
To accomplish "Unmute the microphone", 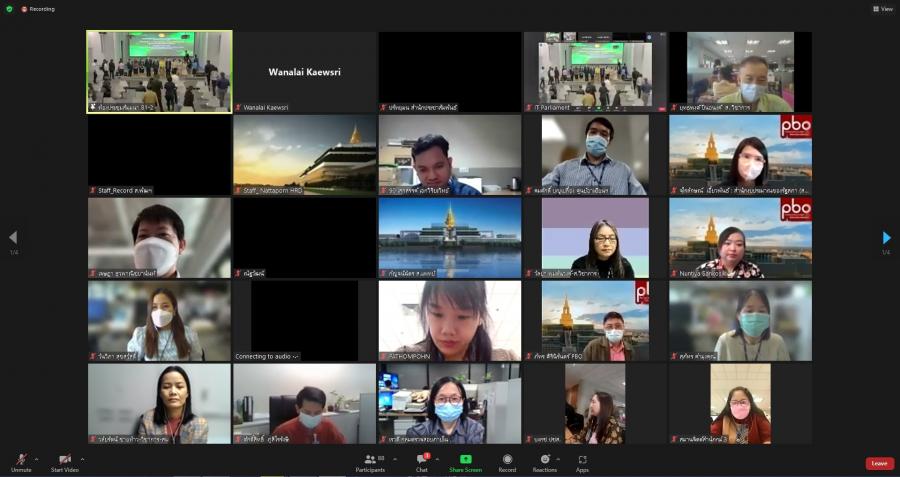I will 21,460.
